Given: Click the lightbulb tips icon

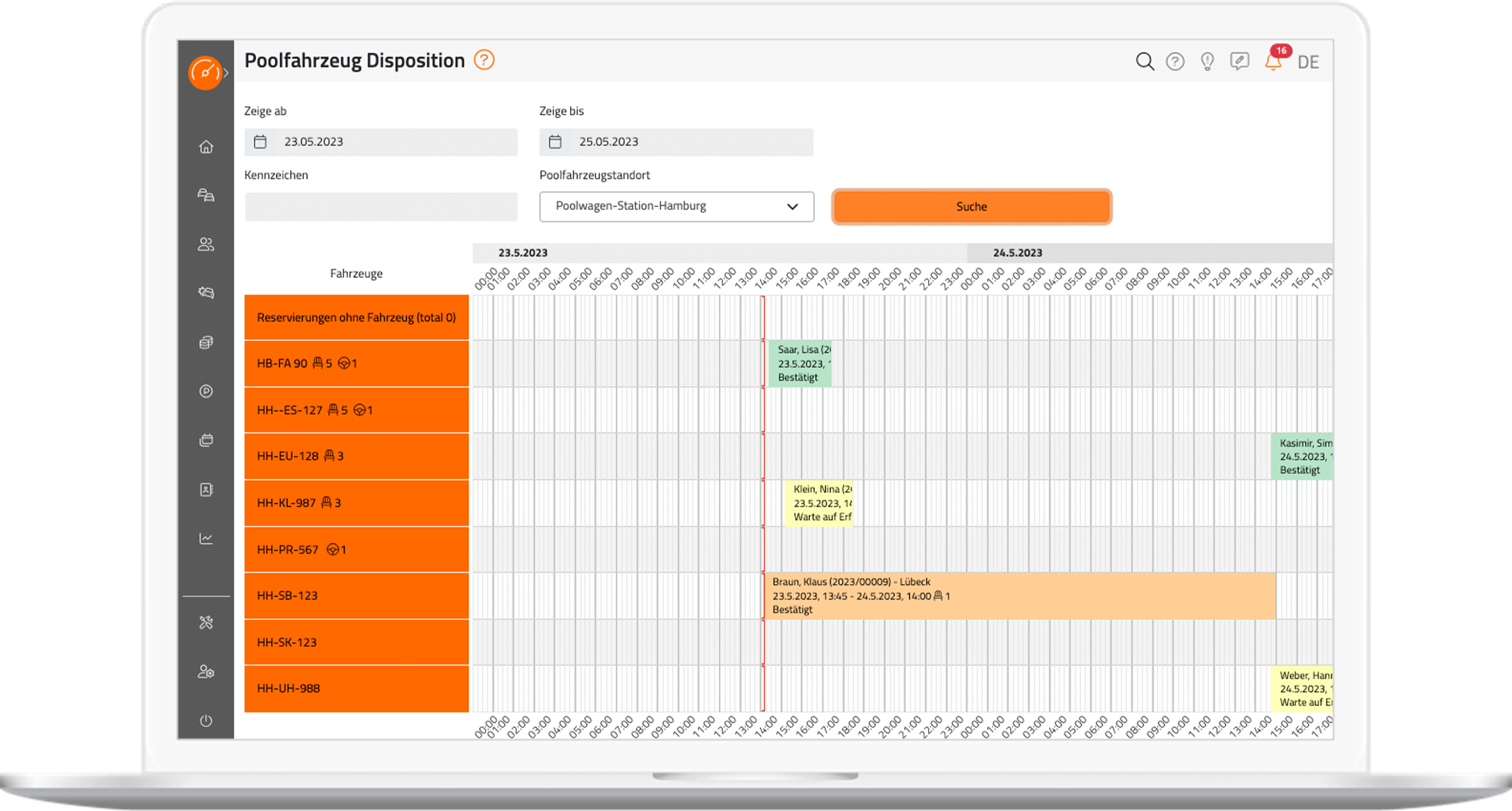Looking at the screenshot, I should (x=1207, y=62).
